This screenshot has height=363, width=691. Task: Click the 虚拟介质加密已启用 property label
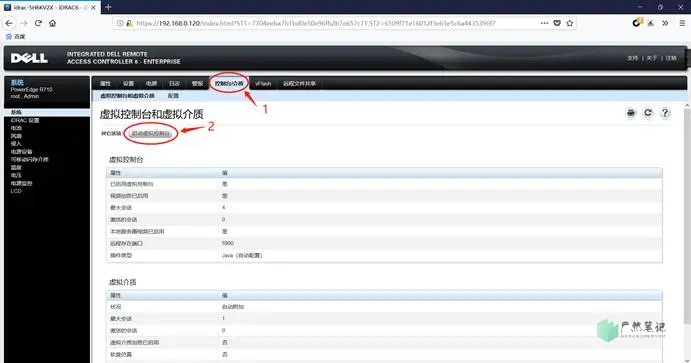134,342
